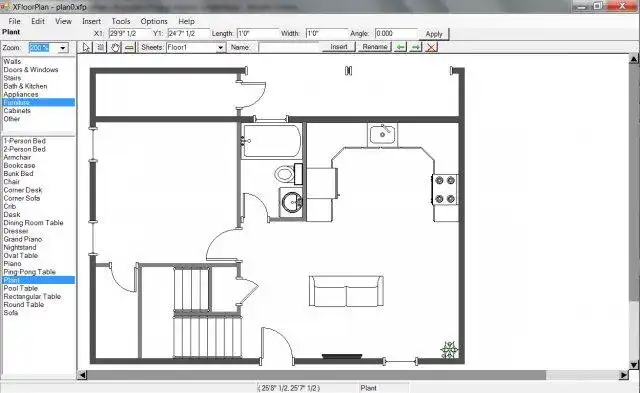The width and height of the screenshot is (640, 393).
Task: Click the vertical scrollbar up arrow
Action: pos(634,60)
